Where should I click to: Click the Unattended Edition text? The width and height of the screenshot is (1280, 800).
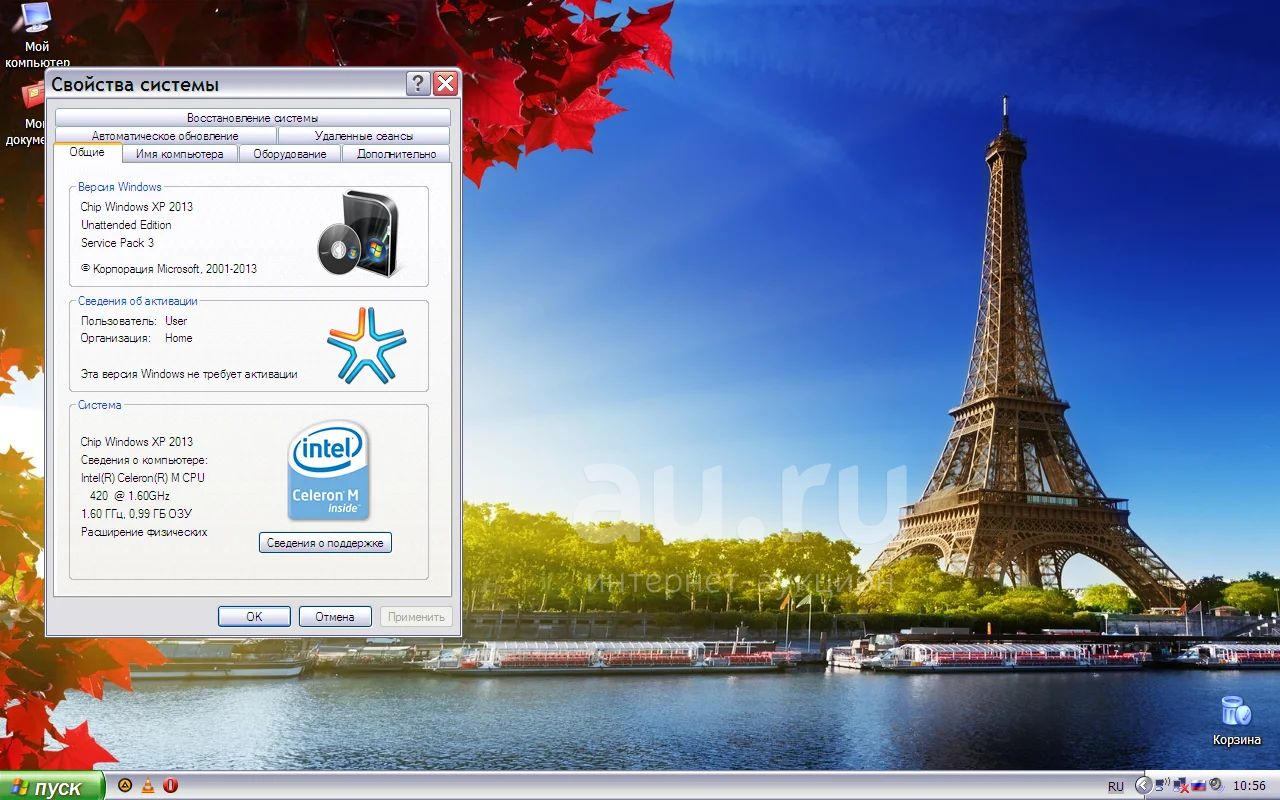(126, 225)
